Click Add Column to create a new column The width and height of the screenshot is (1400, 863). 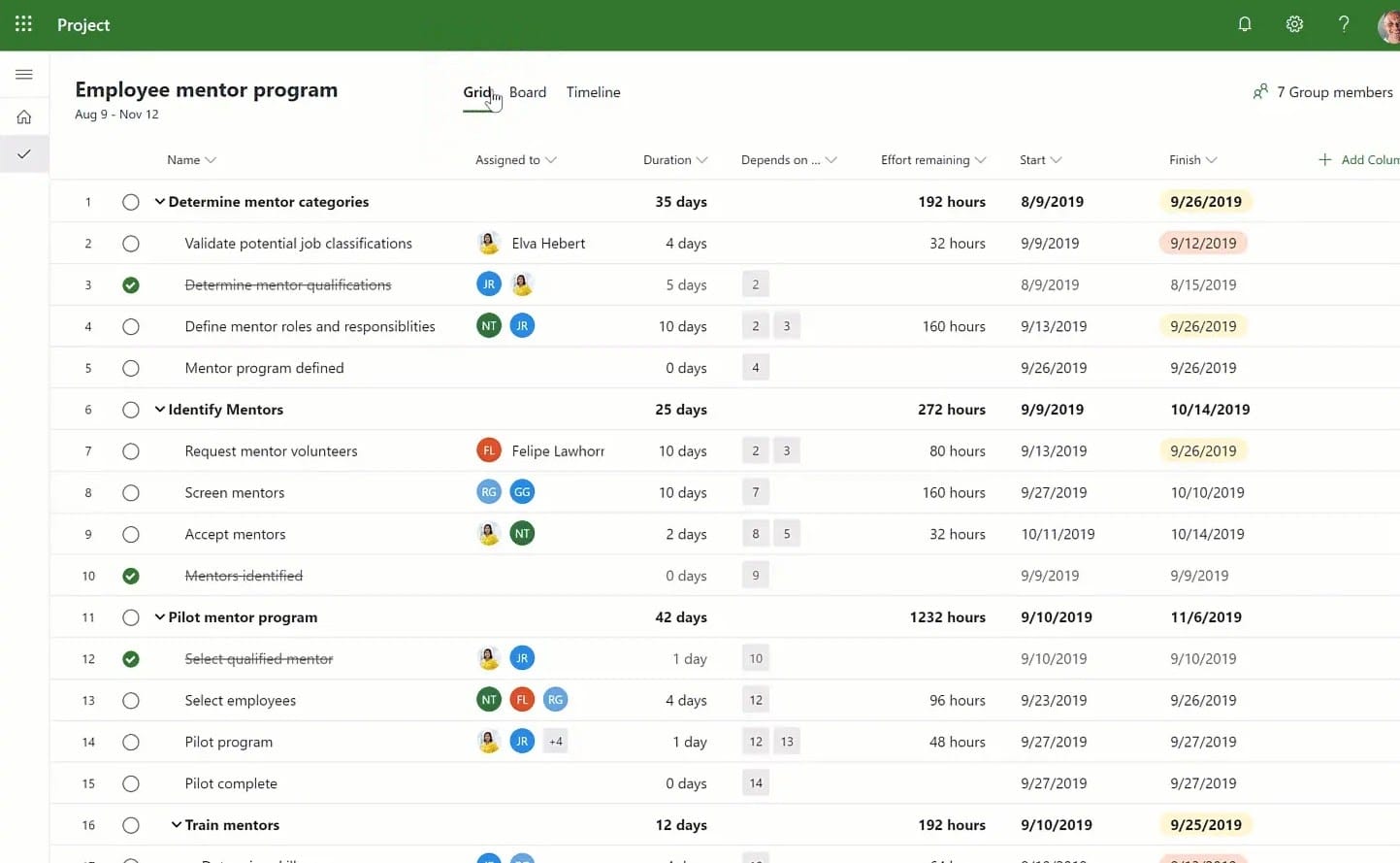1358,159
